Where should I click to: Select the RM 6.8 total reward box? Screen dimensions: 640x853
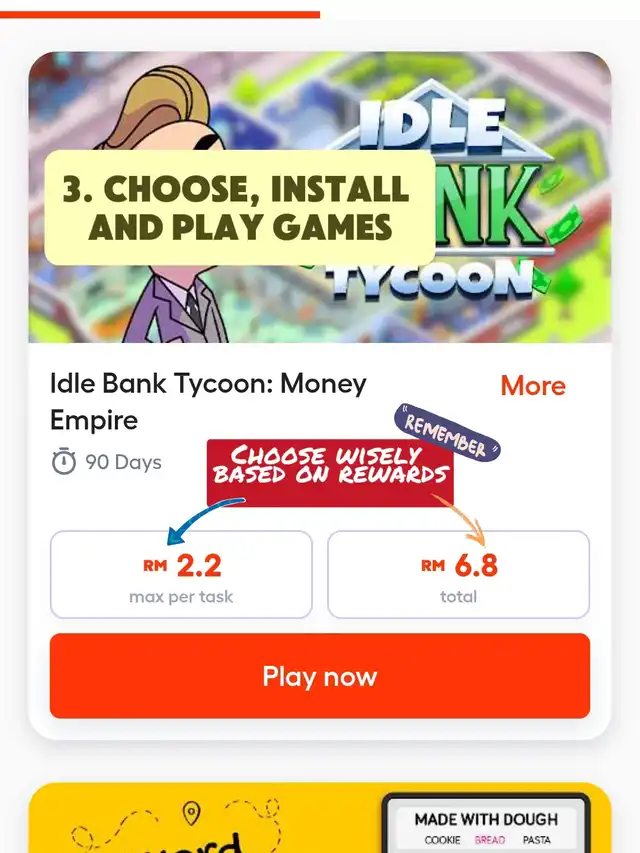click(458, 574)
